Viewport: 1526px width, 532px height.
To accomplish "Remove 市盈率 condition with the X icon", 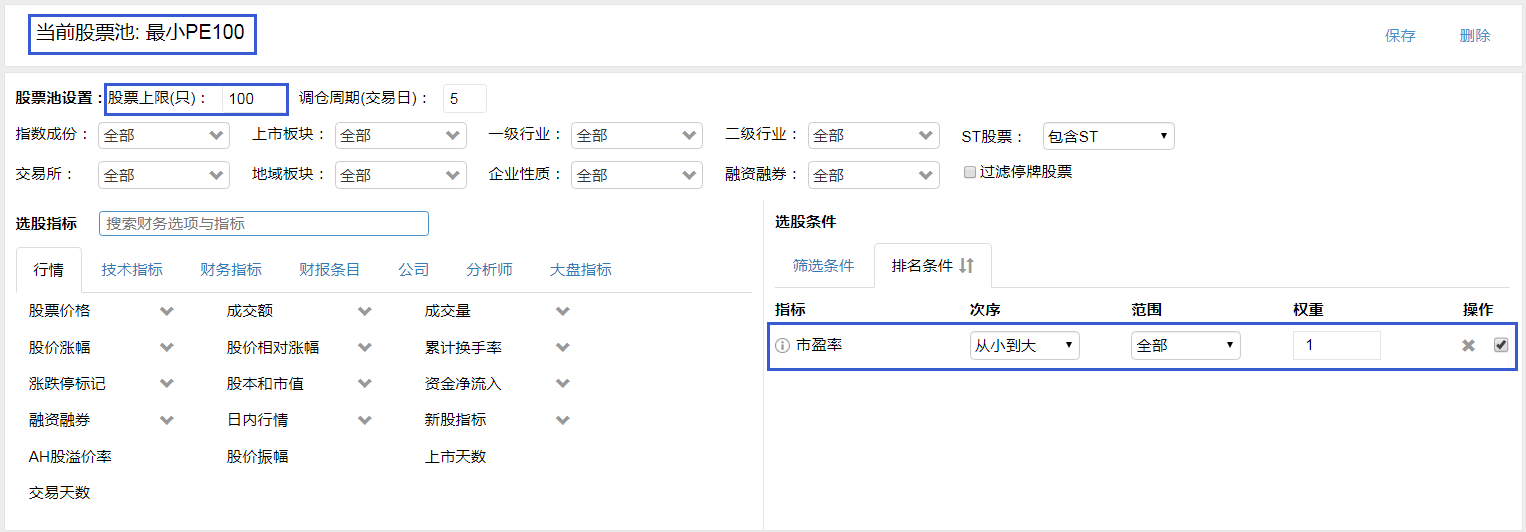I will tap(1468, 345).
